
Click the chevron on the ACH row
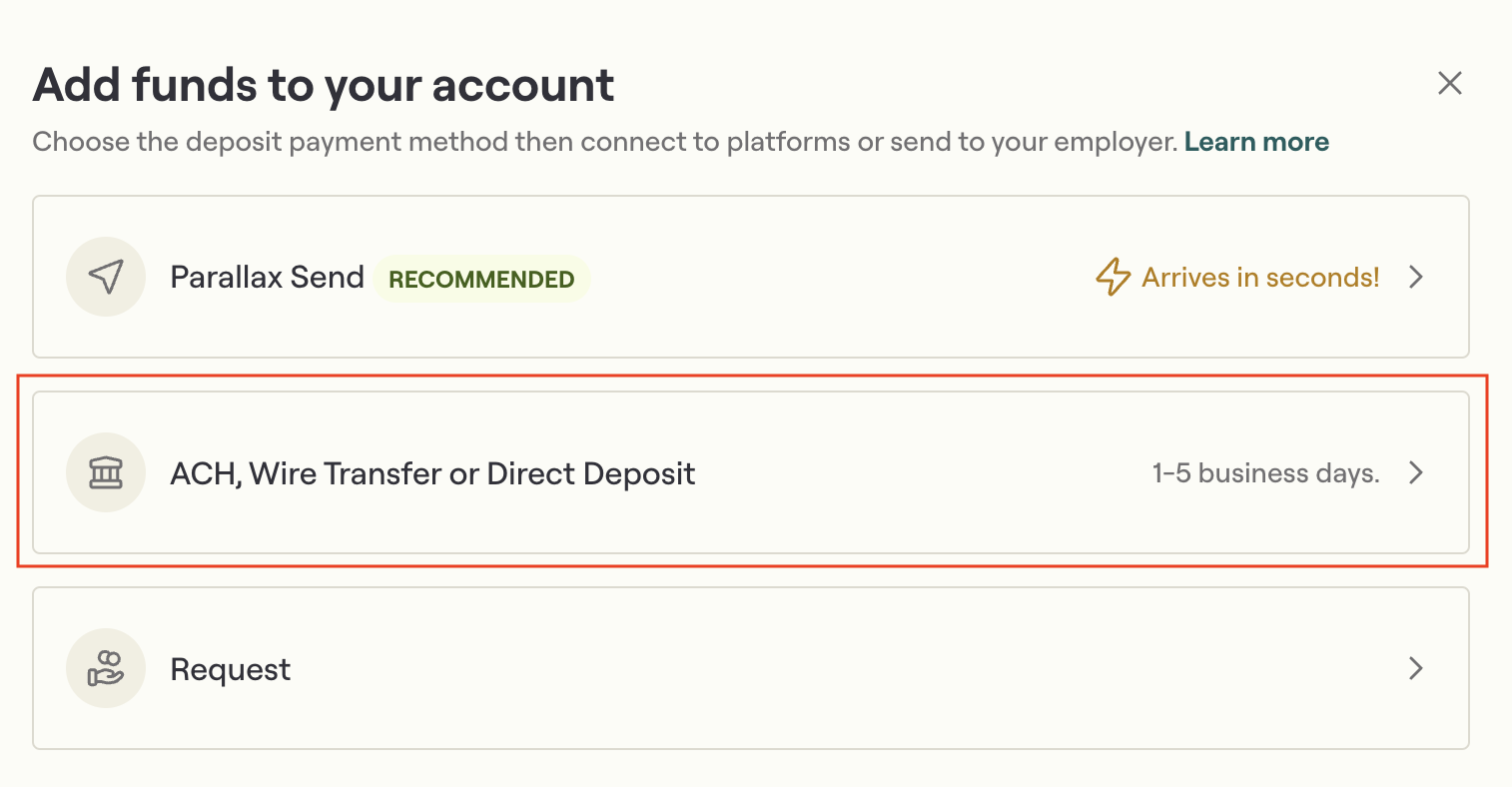coord(1415,472)
